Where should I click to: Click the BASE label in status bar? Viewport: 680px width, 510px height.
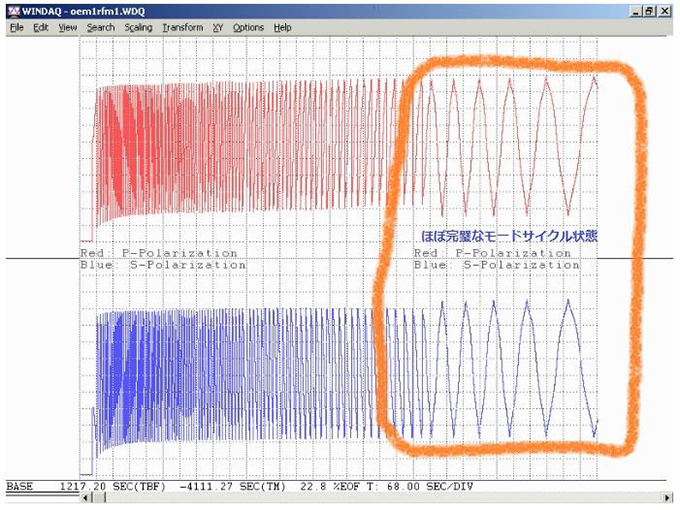(x=20, y=486)
